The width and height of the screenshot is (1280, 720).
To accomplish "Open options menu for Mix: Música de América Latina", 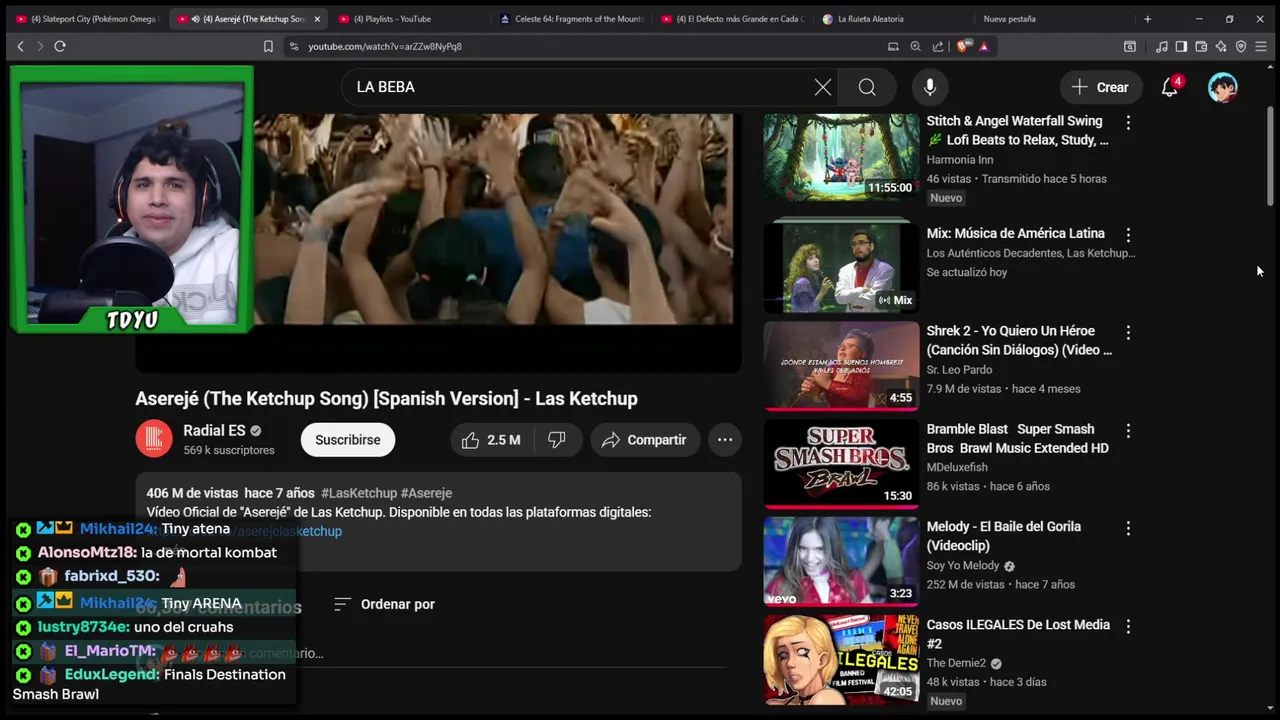I will [1128, 234].
